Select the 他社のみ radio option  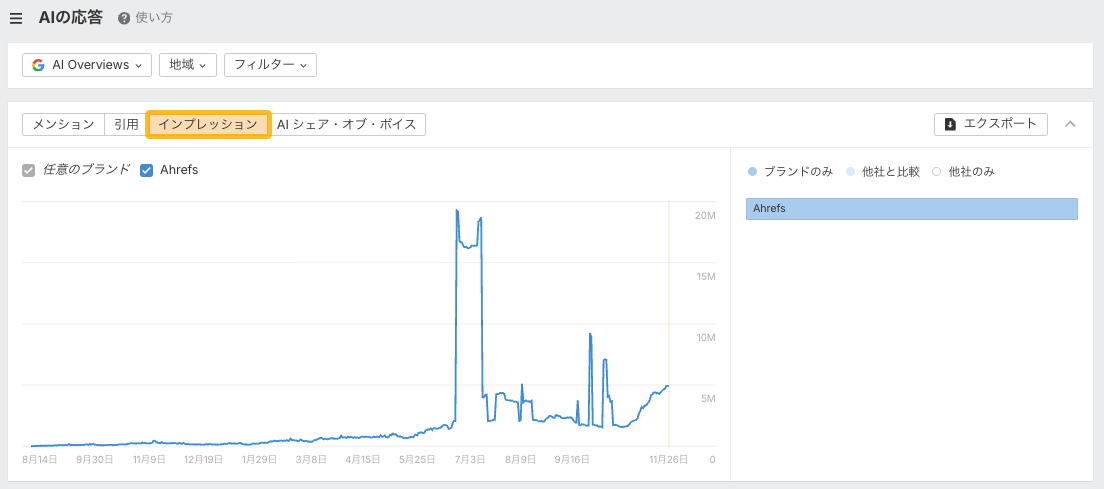pos(937,172)
